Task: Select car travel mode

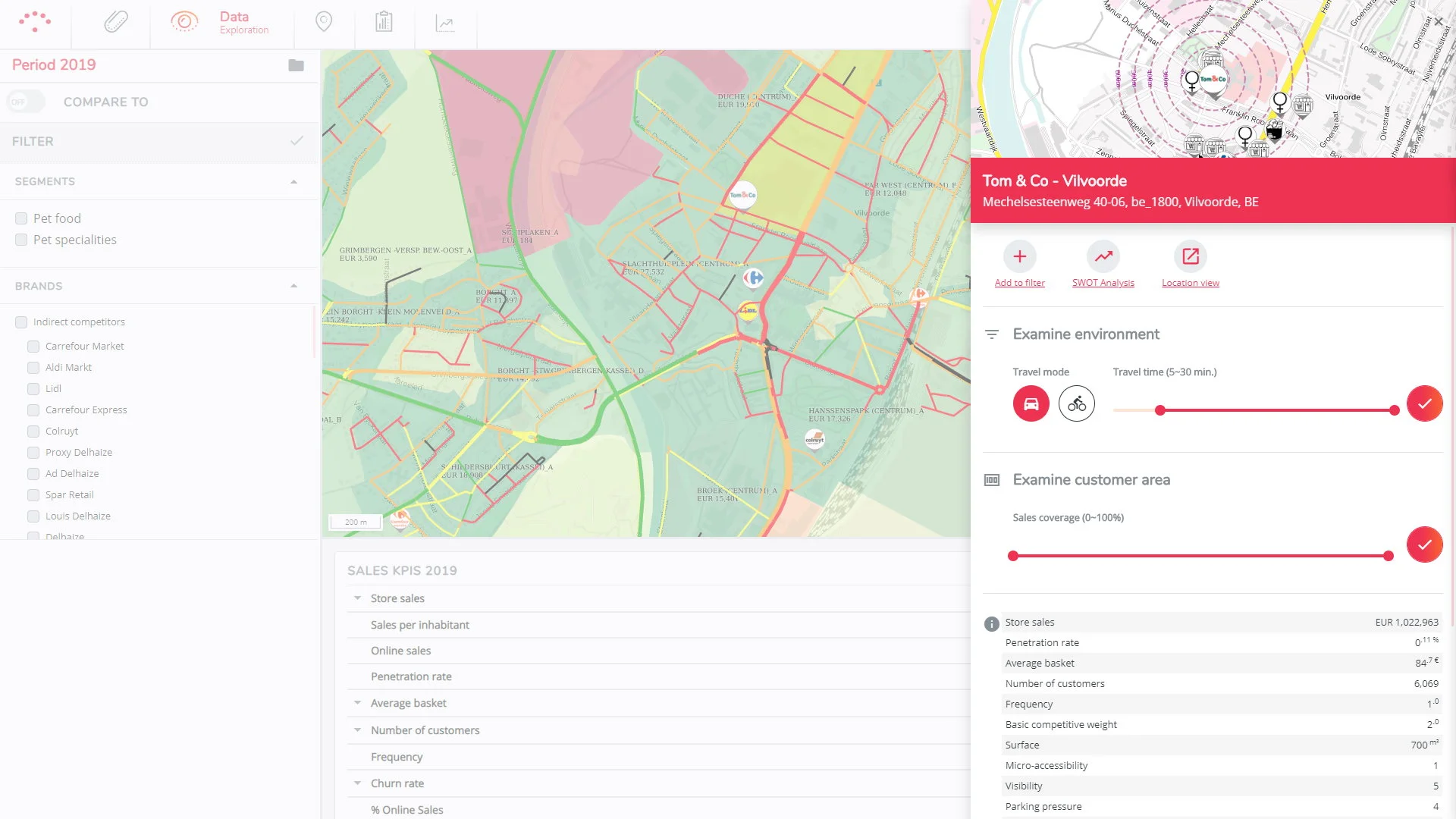Action: pos(1031,403)
